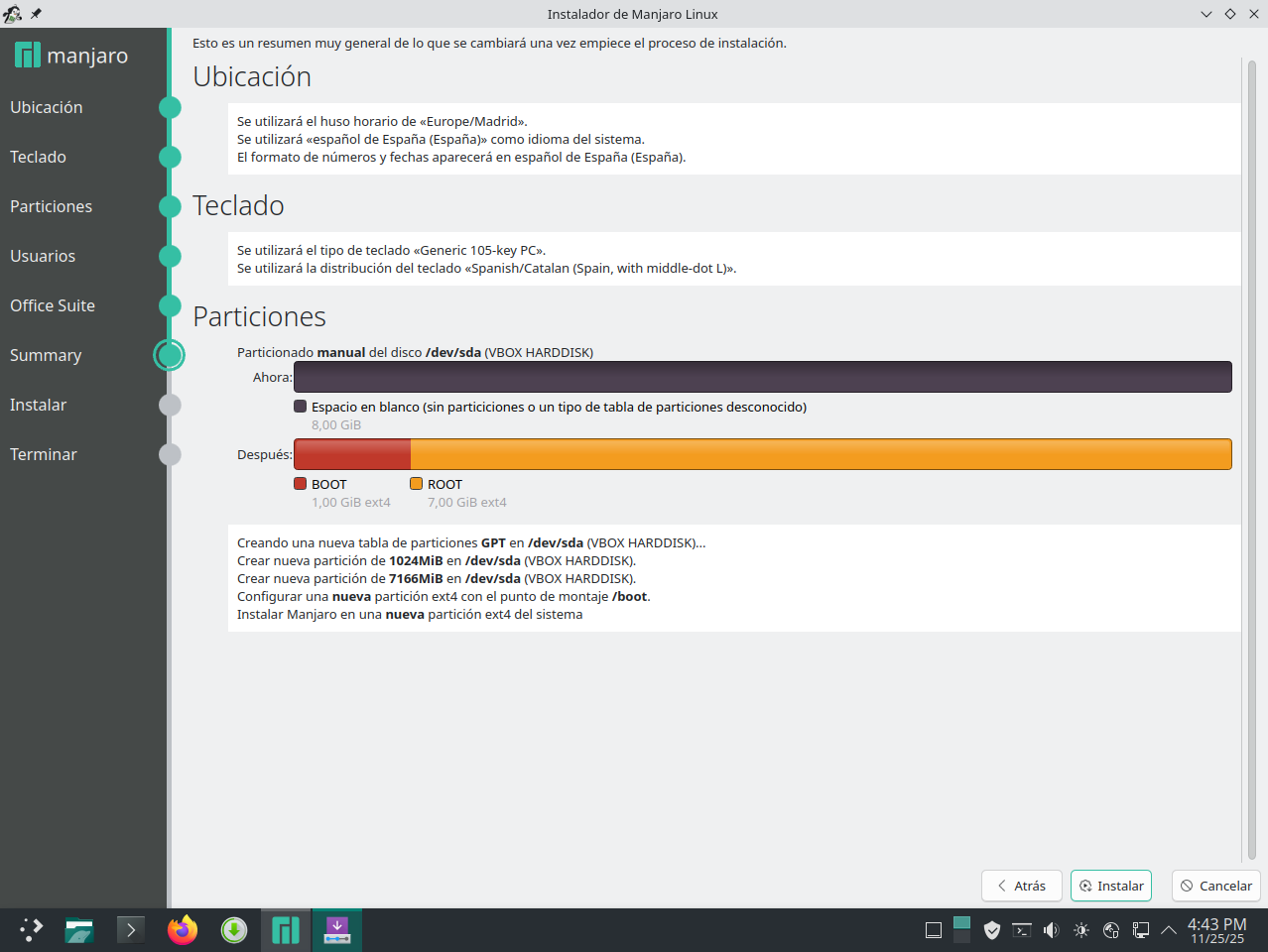Open the brightness settings tray icon
This screenshot has height=952, width=1268.
[x=1080, y=930]
